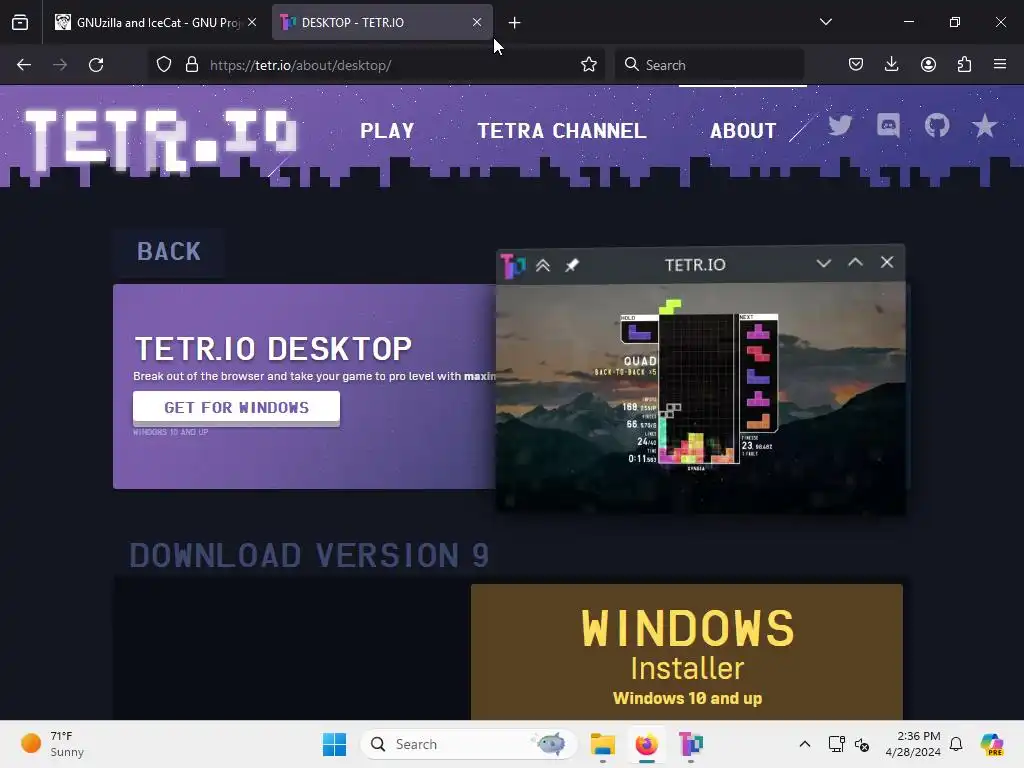The image size is (1024, 768).
Task: Reload the current page
Action: coord(96,65)
